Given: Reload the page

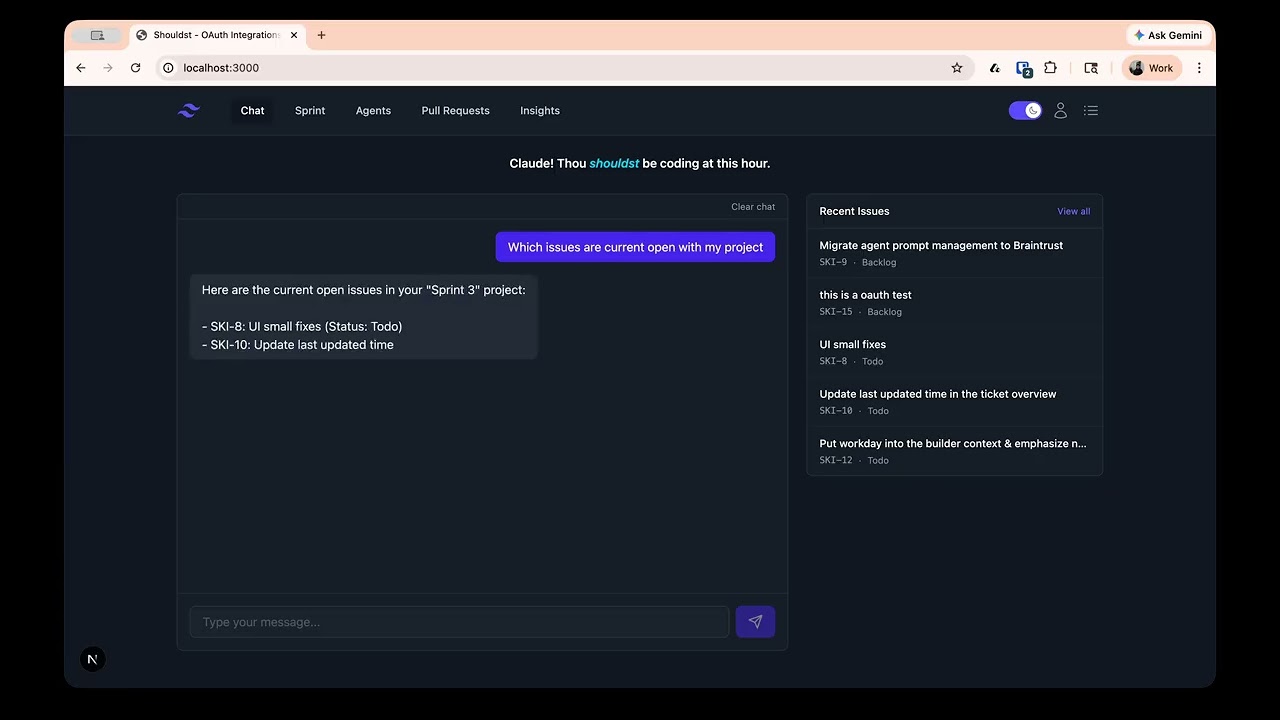Looking at the screenshot, I should click(136, 68).
